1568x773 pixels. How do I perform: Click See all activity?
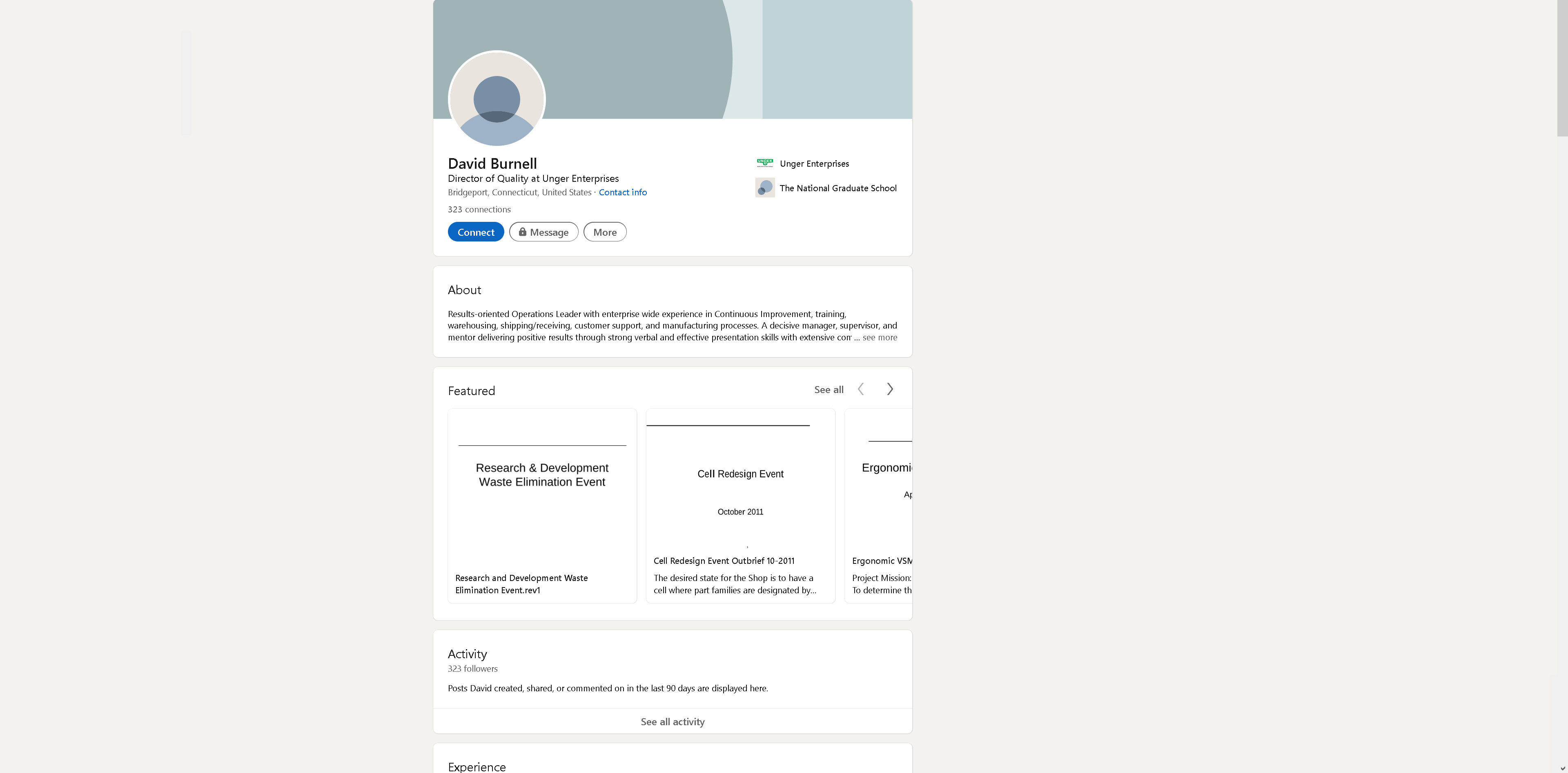click(673, 722)
